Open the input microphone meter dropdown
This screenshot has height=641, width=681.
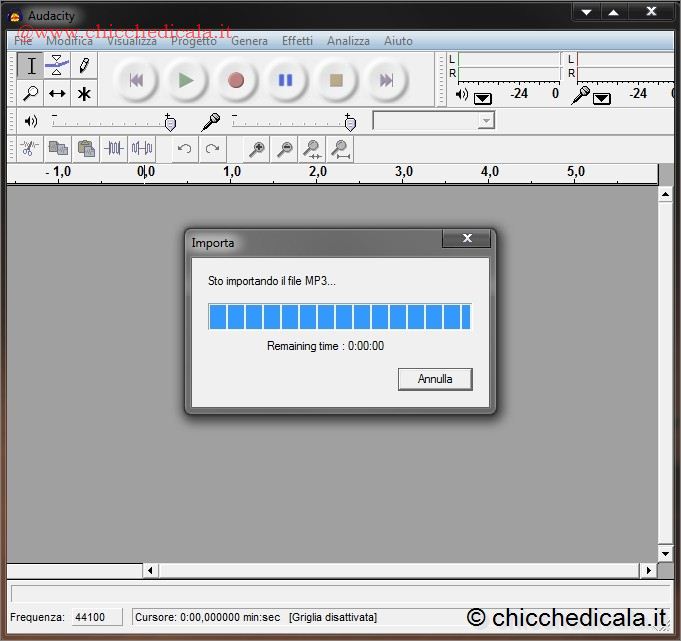point(602,98)
